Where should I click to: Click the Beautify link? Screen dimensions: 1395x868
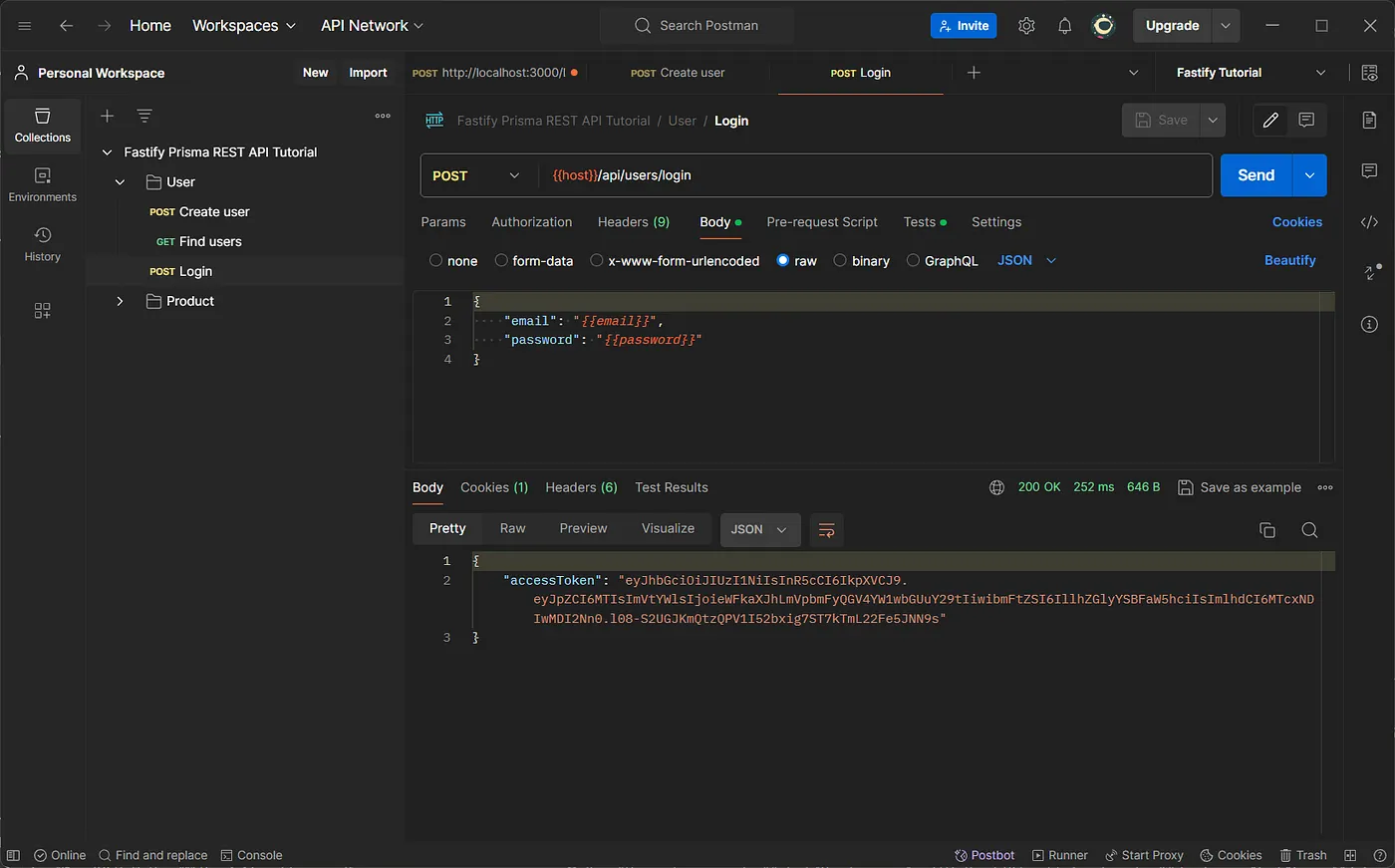(x=1289, y=260)
